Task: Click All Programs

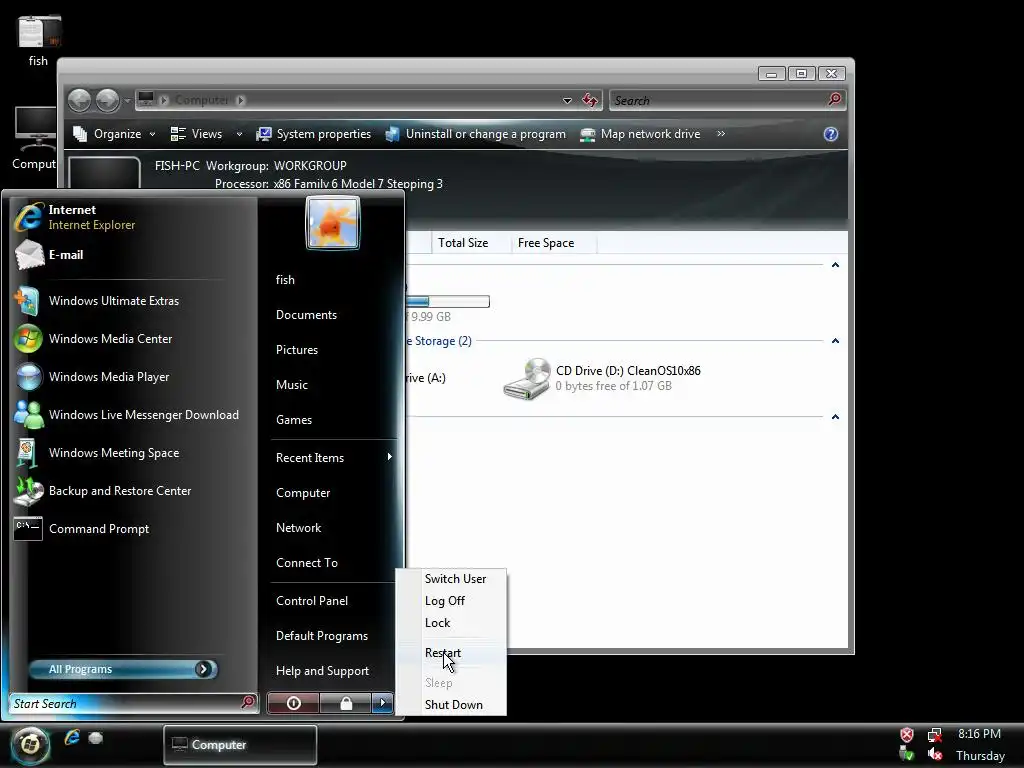Action: (x=123, y=669)
